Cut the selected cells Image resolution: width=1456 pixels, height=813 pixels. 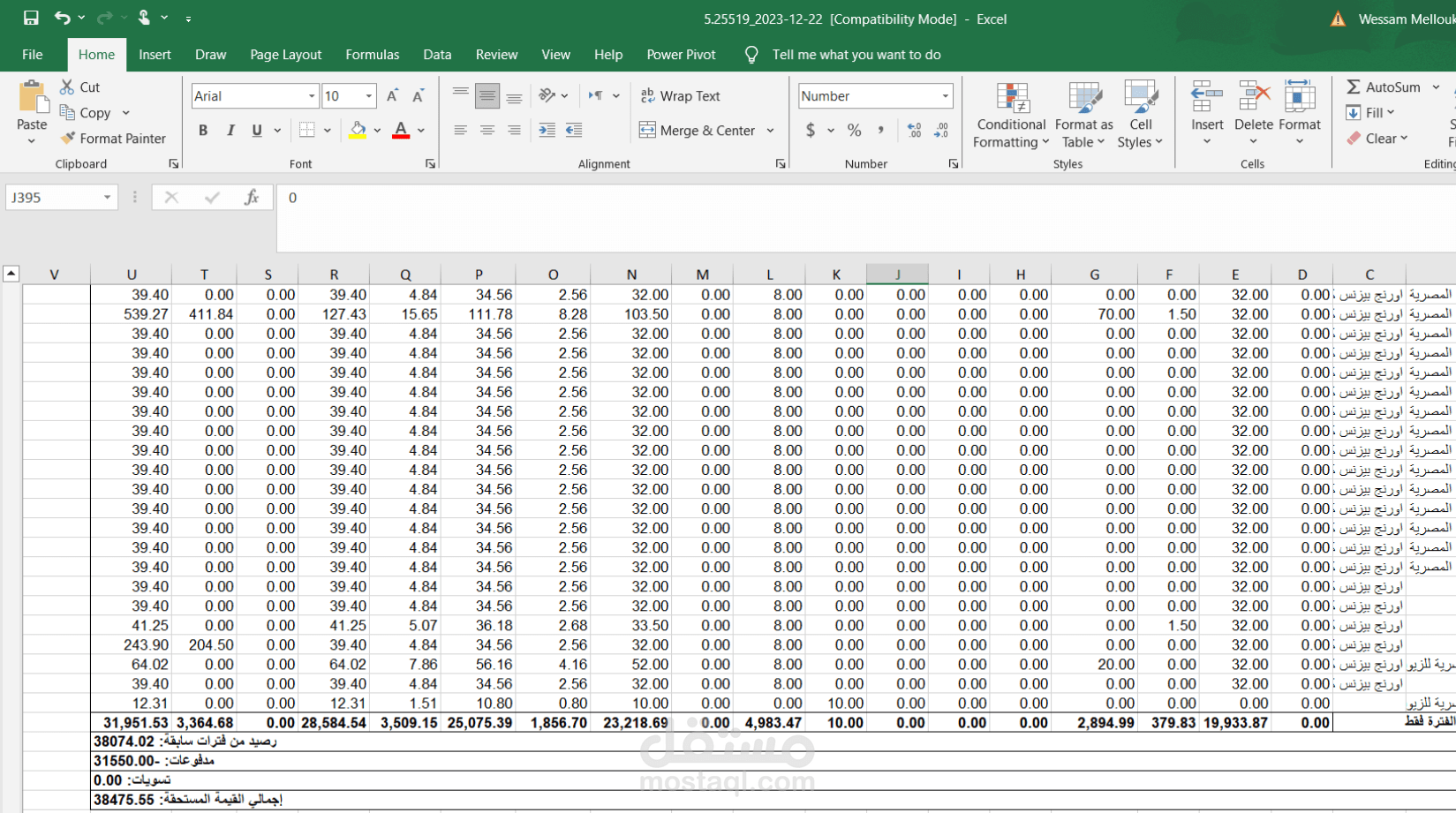point(80,87)
